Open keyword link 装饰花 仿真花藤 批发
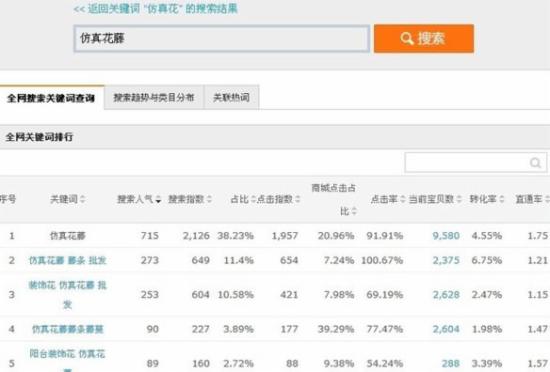550x372 pixels. [67, 295]
